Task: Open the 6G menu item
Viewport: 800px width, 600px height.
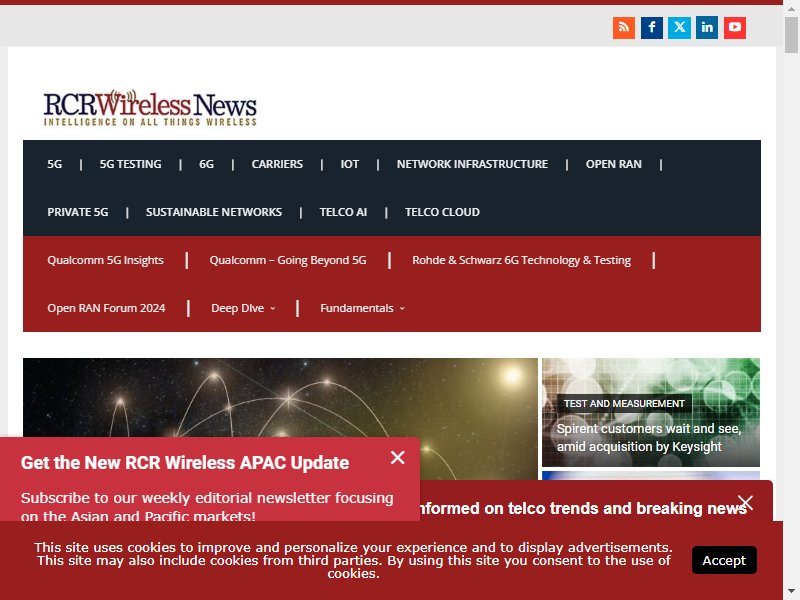Action: 206,164
